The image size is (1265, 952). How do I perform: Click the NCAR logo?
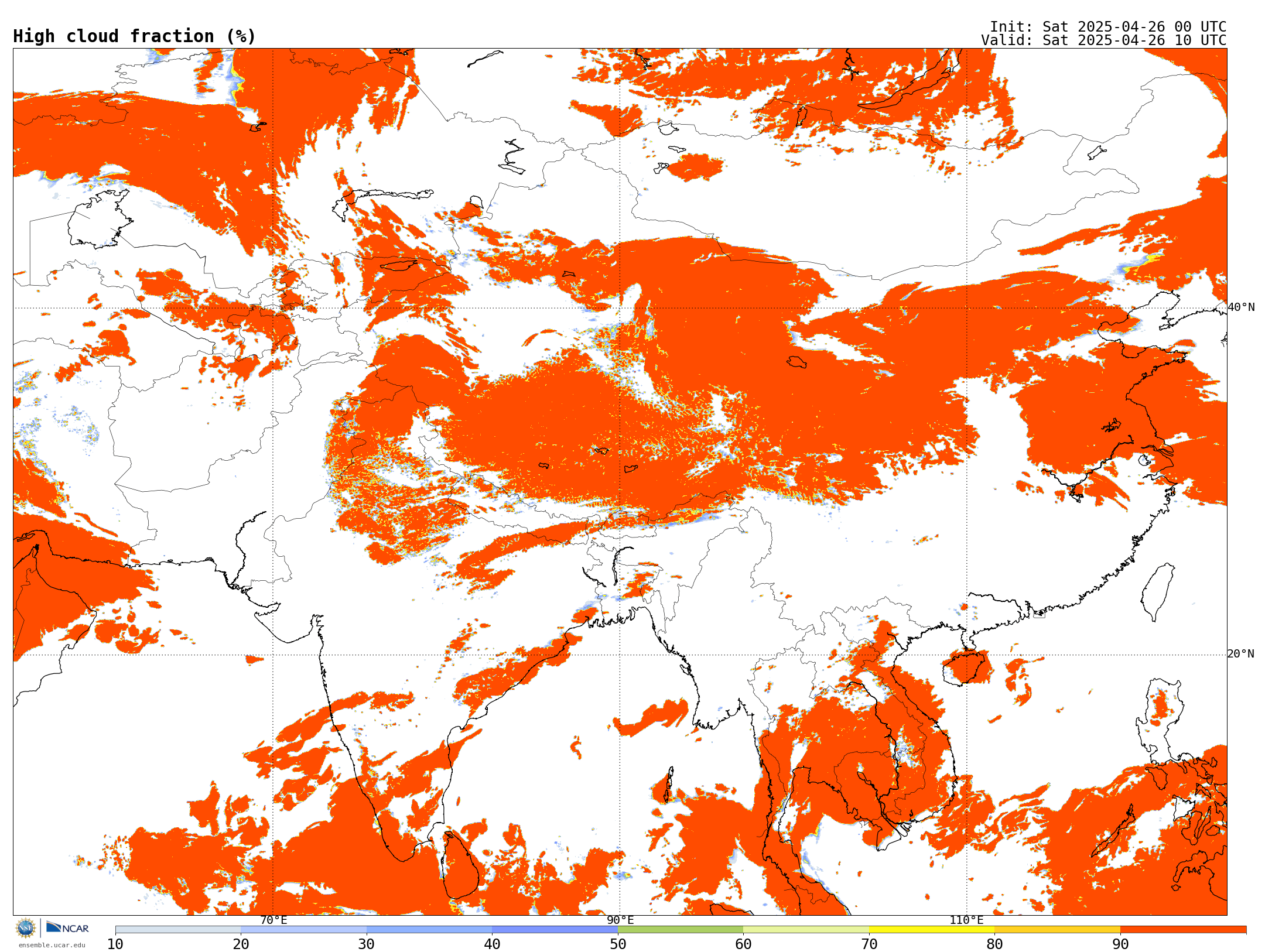click(67, 928)
